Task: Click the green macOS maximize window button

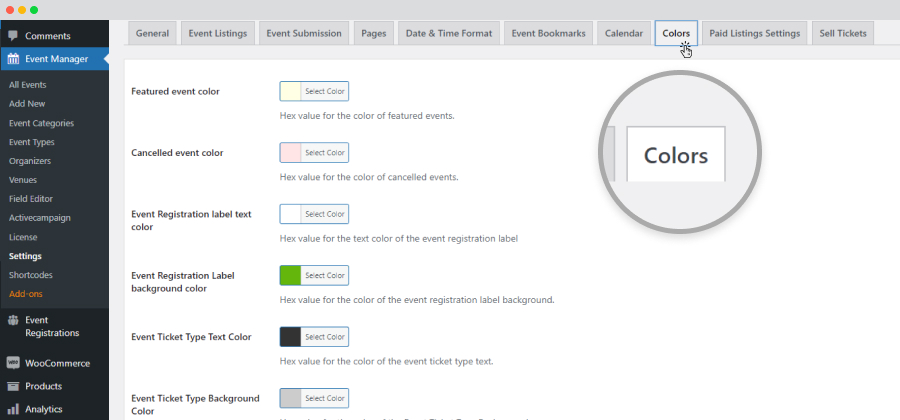Action: [x=34, y=10]
